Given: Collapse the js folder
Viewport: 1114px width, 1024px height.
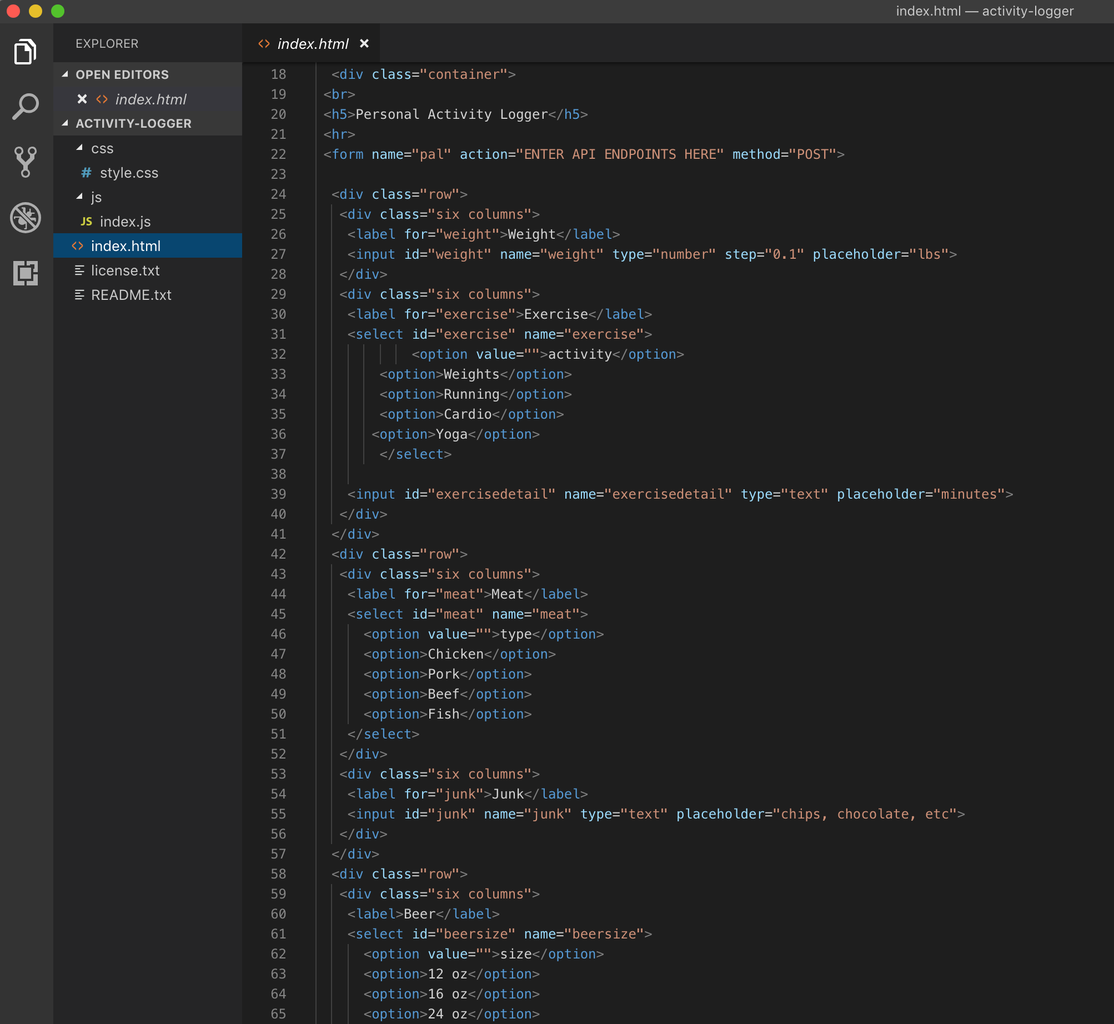Looking at the screenshot, I should [x=80, y=197].
